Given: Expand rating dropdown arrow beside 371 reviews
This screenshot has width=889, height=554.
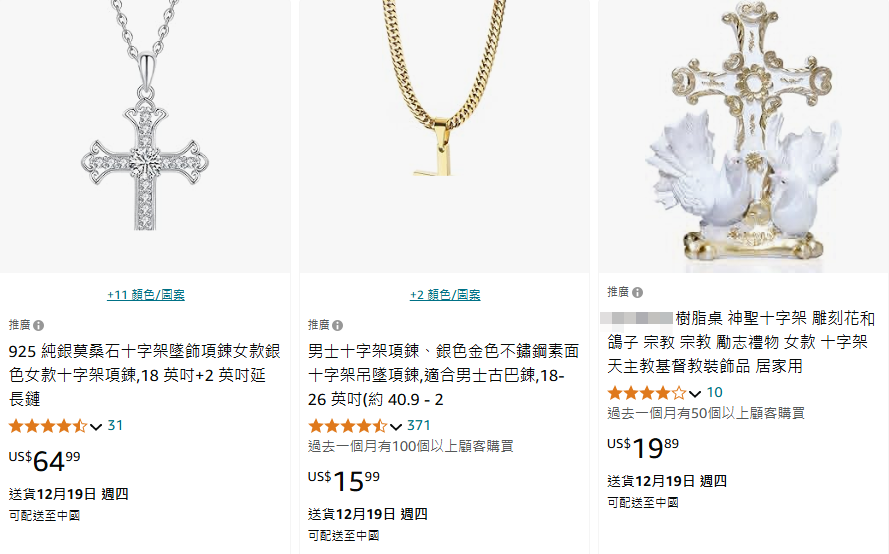Looking at the screenshot, I should tap(396, 427).
